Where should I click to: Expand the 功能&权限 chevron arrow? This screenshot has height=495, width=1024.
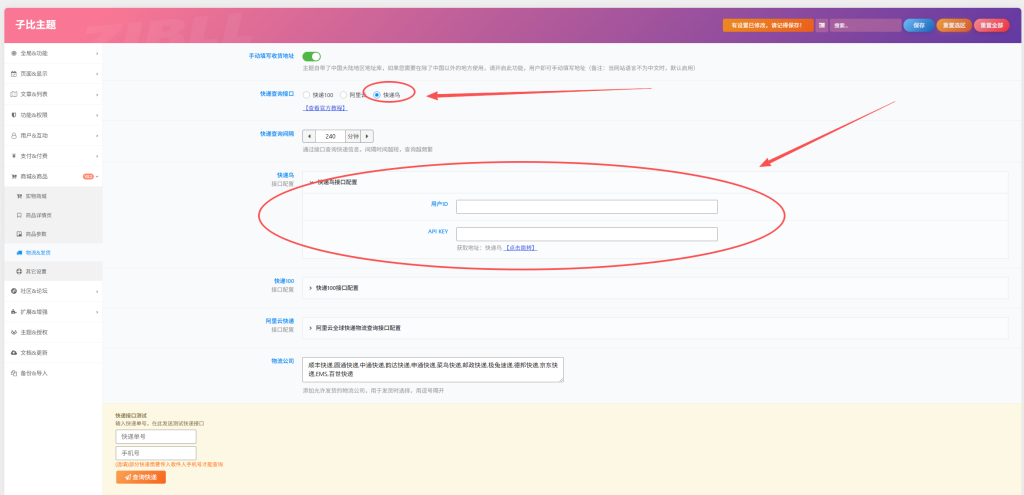(97, 115)
